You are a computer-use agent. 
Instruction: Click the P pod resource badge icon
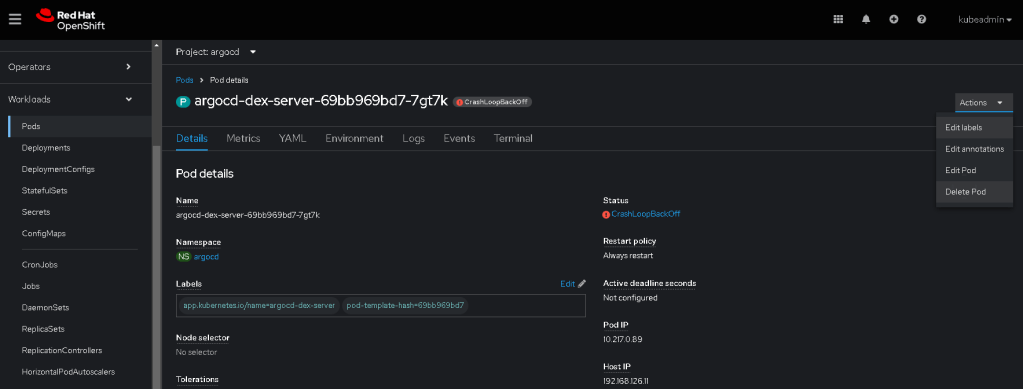183,102
